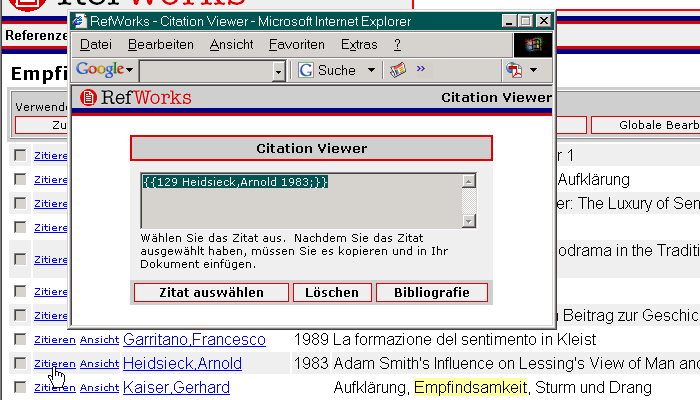Open the Extras menu
This screenshot has width=700, height=400.
pos(359,45)
